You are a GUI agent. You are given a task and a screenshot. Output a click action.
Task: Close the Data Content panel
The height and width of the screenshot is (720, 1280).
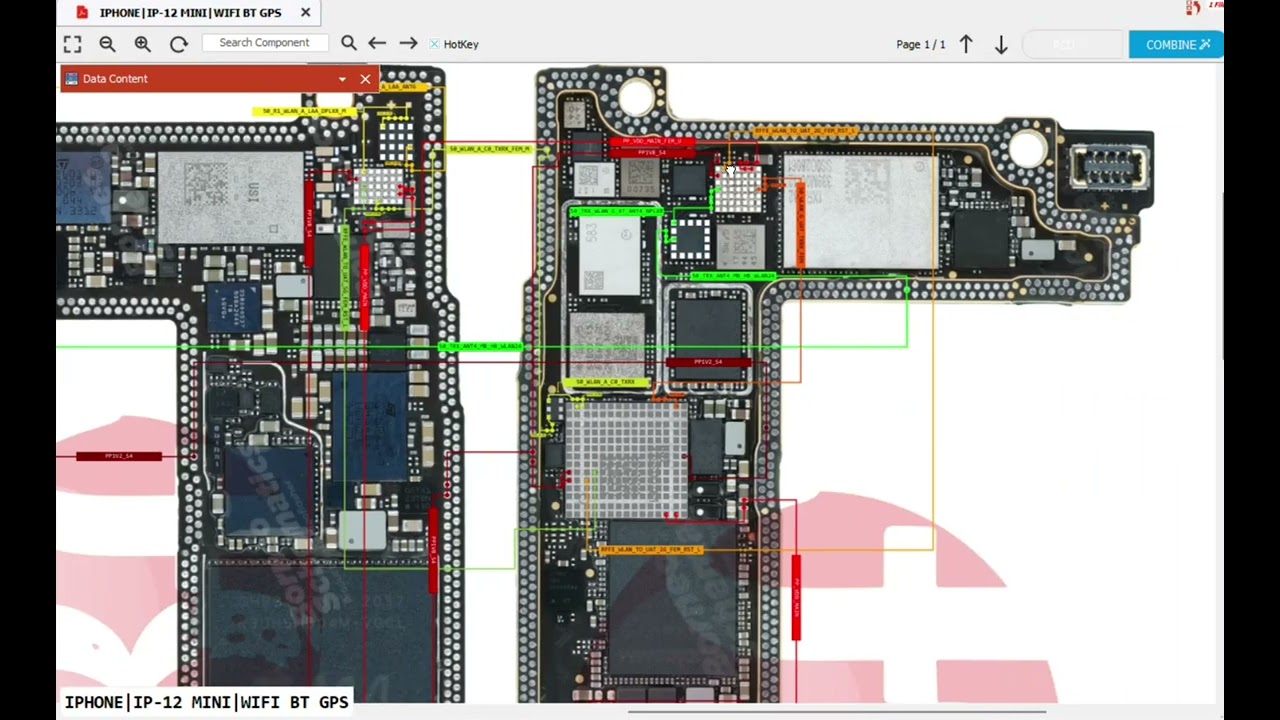[x=365, y=79]
